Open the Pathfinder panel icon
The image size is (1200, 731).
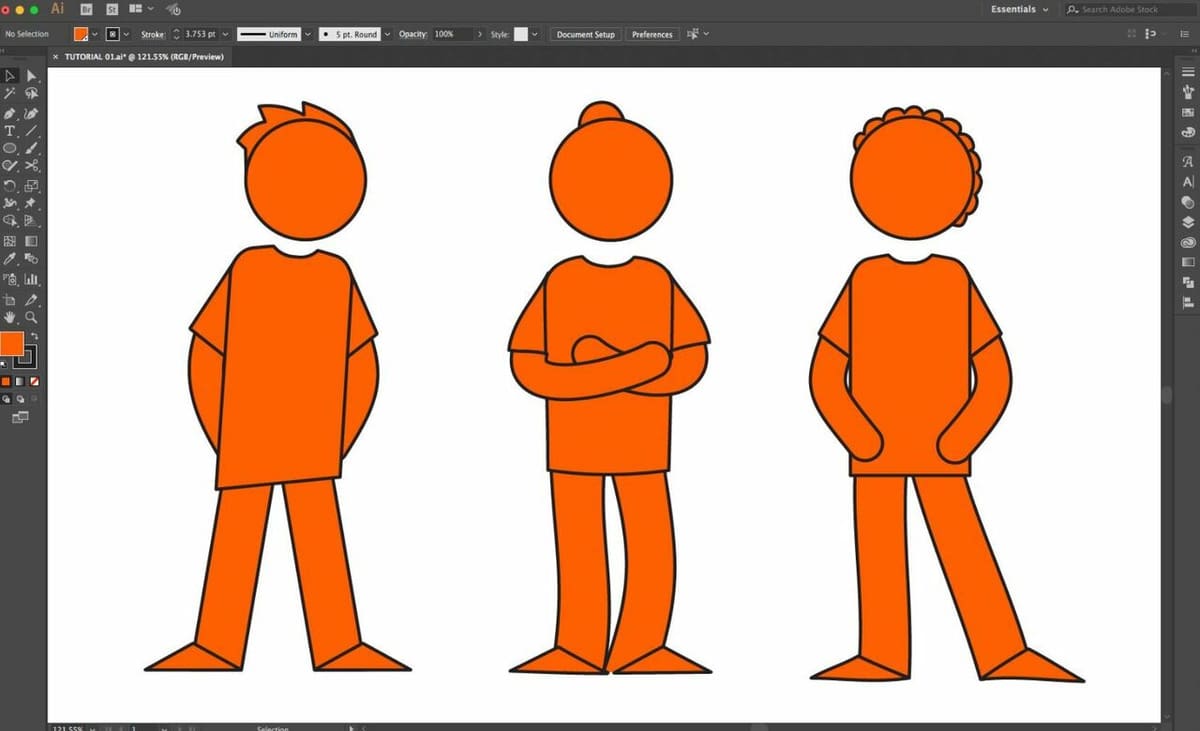point(1188,283)
